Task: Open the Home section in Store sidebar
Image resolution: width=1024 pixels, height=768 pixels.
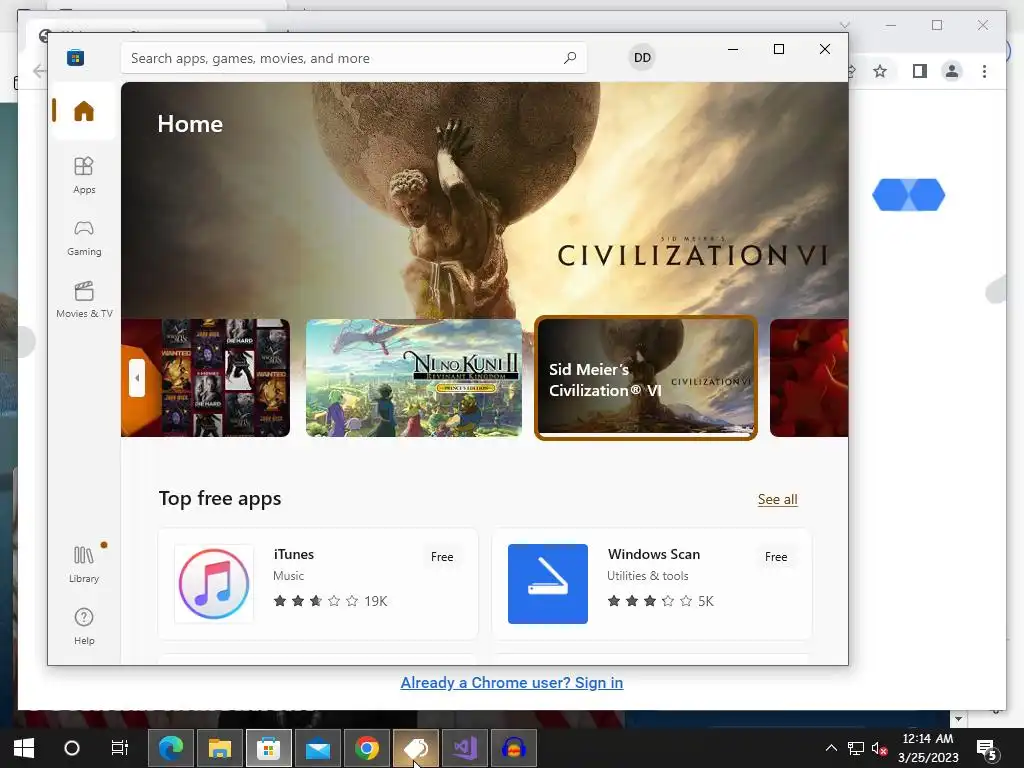Action: pos(84,111)
